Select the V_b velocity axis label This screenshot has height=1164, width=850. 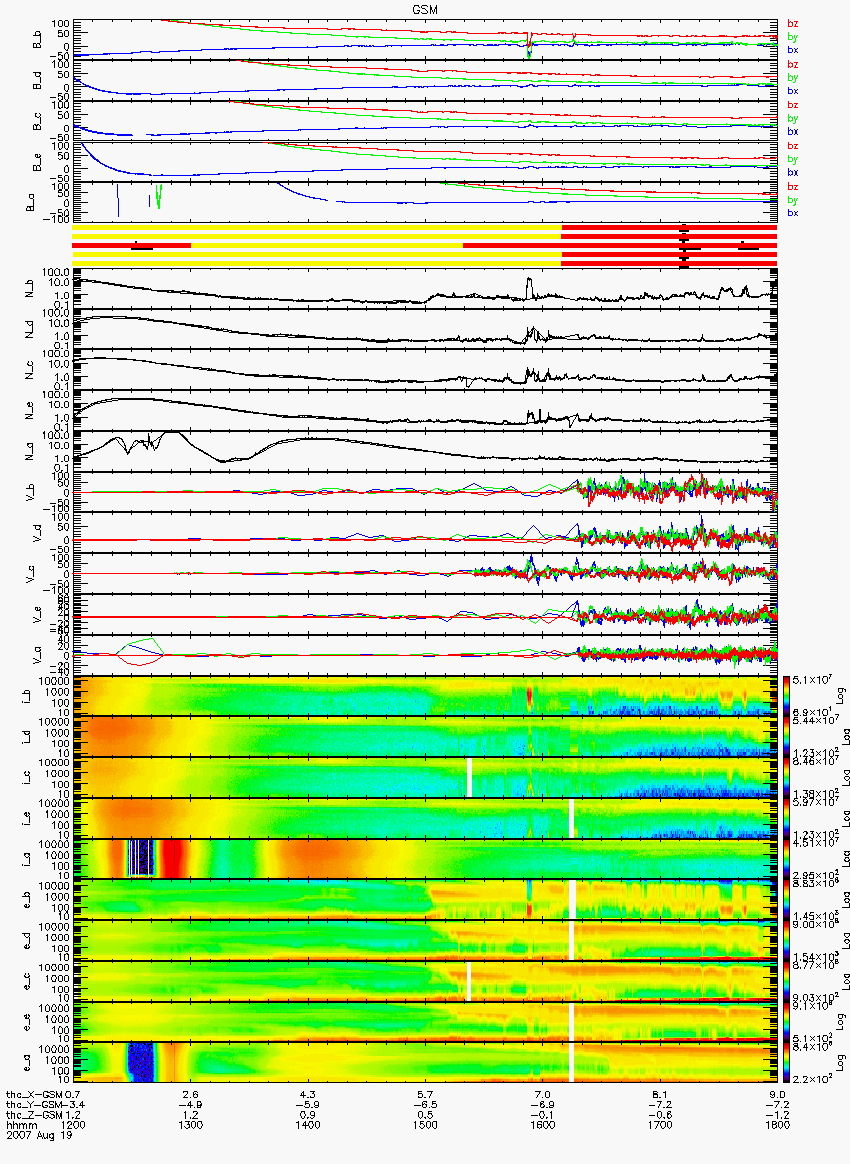(x=31, y=491)
